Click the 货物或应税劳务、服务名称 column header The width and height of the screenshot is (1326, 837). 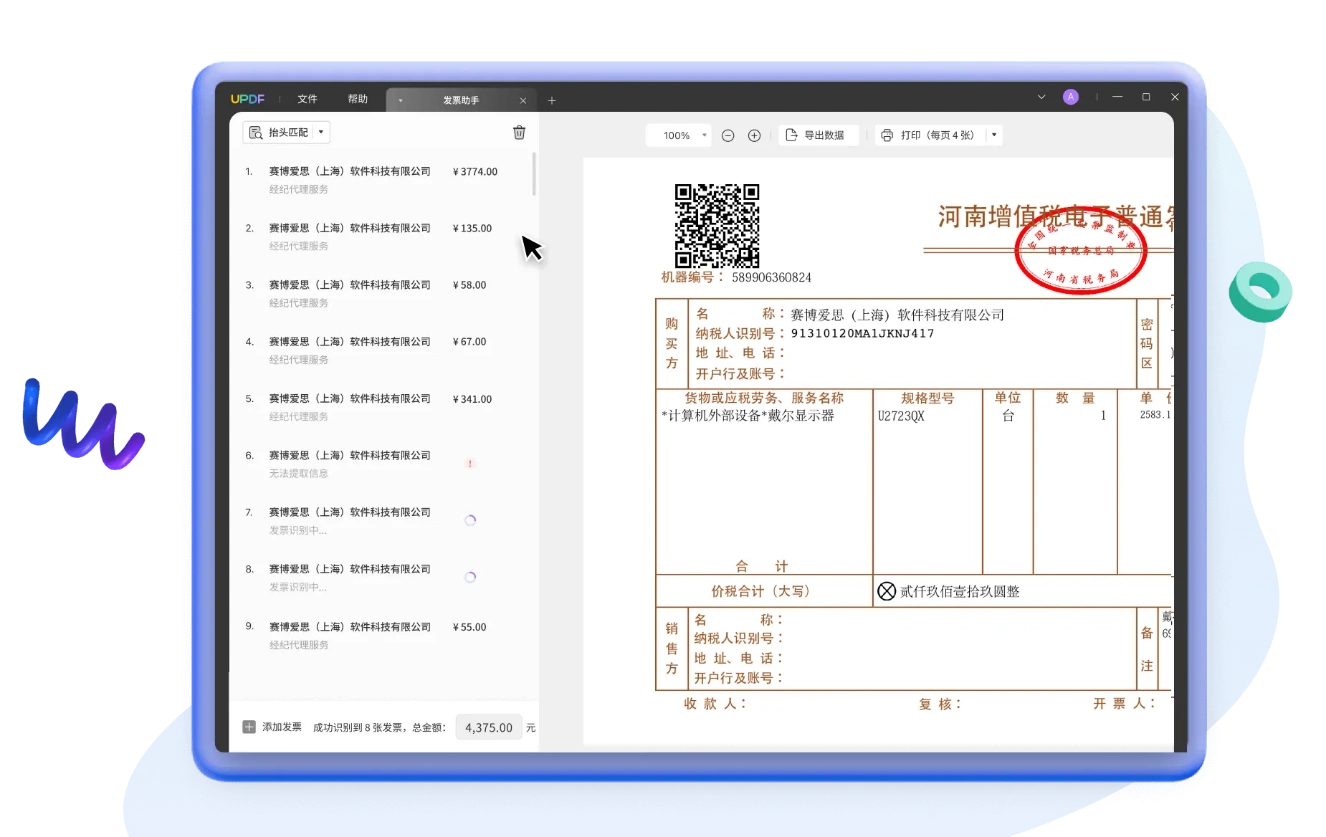(764, 398)
